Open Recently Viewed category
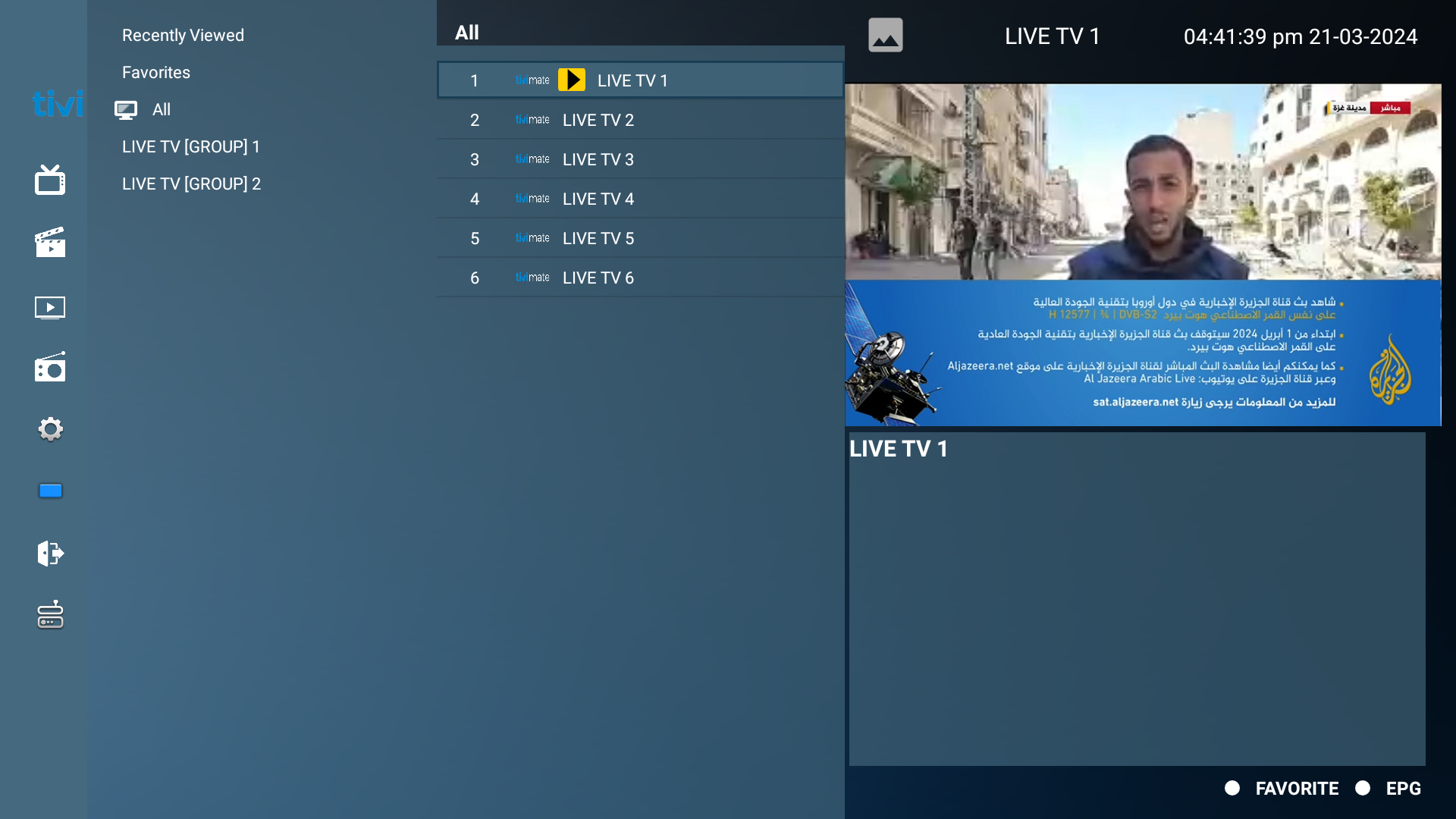 coord(183,35)
